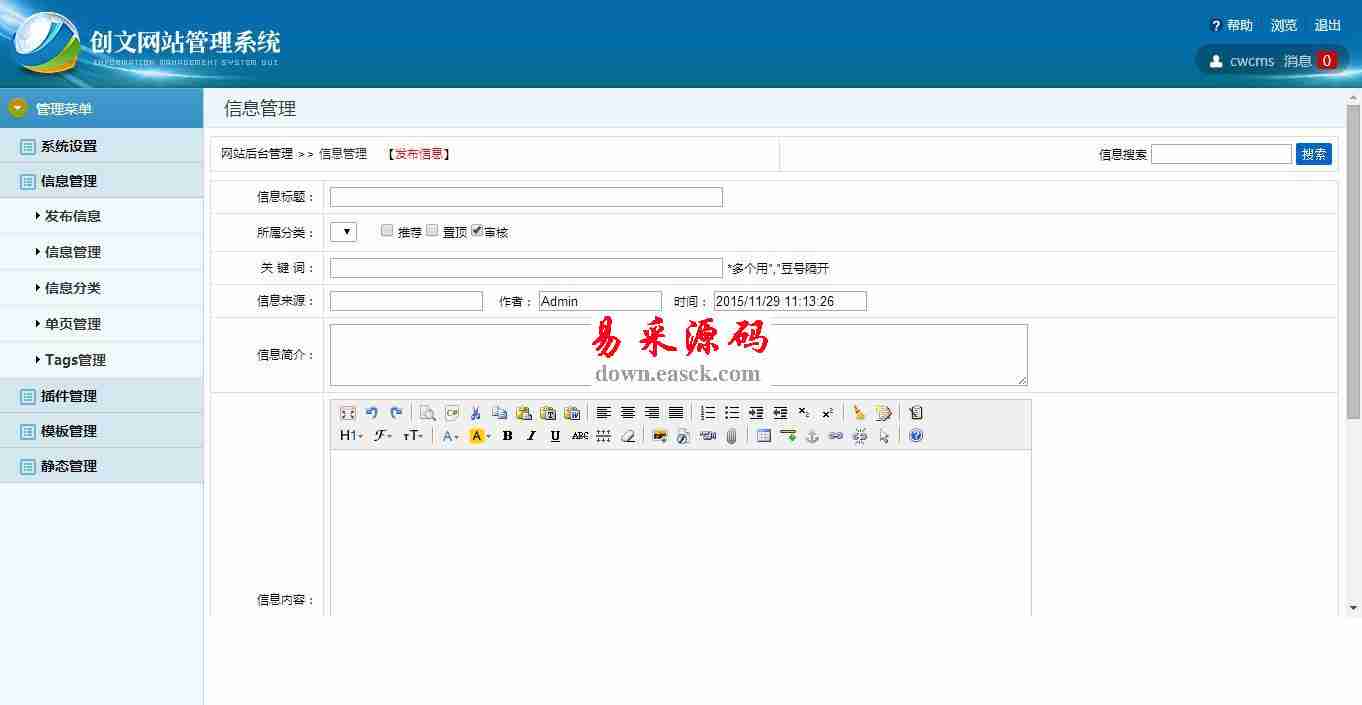
Task: Check the 置顶 checkbox
Action: click(432, 231)
